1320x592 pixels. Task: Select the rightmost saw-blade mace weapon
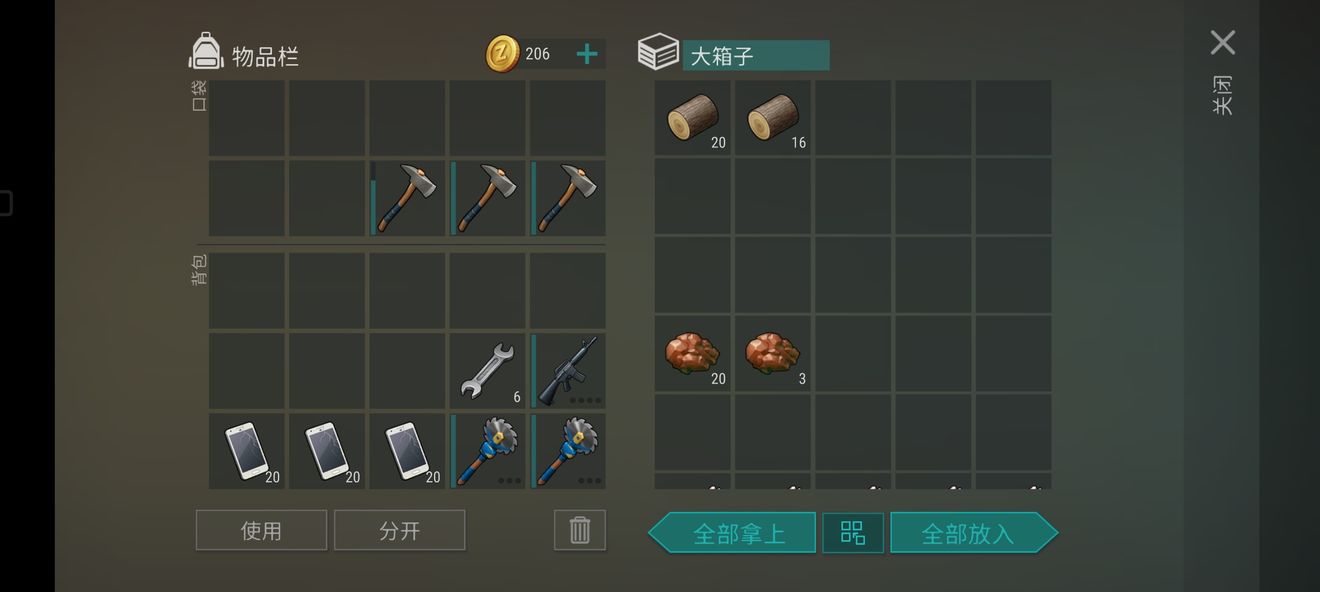(x=568, y=451)
